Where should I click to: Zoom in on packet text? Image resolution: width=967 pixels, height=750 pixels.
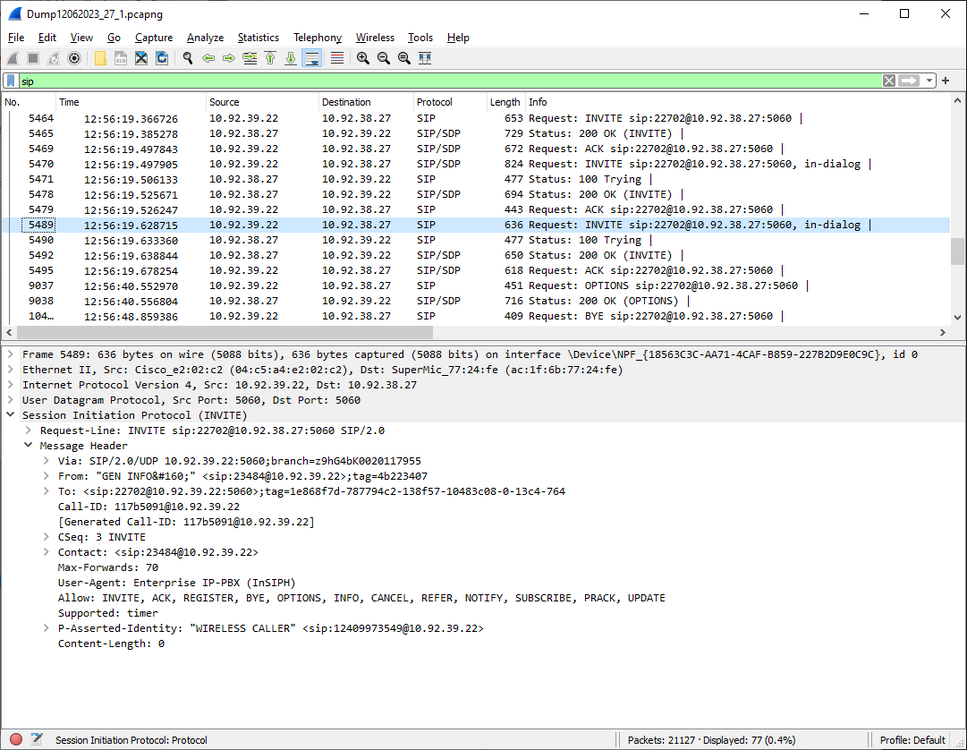click(x=363, y=59)
